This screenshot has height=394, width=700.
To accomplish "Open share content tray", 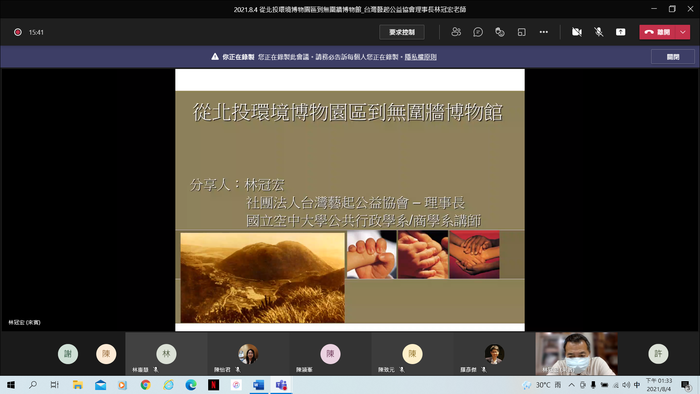I will (x=621, y=32).
